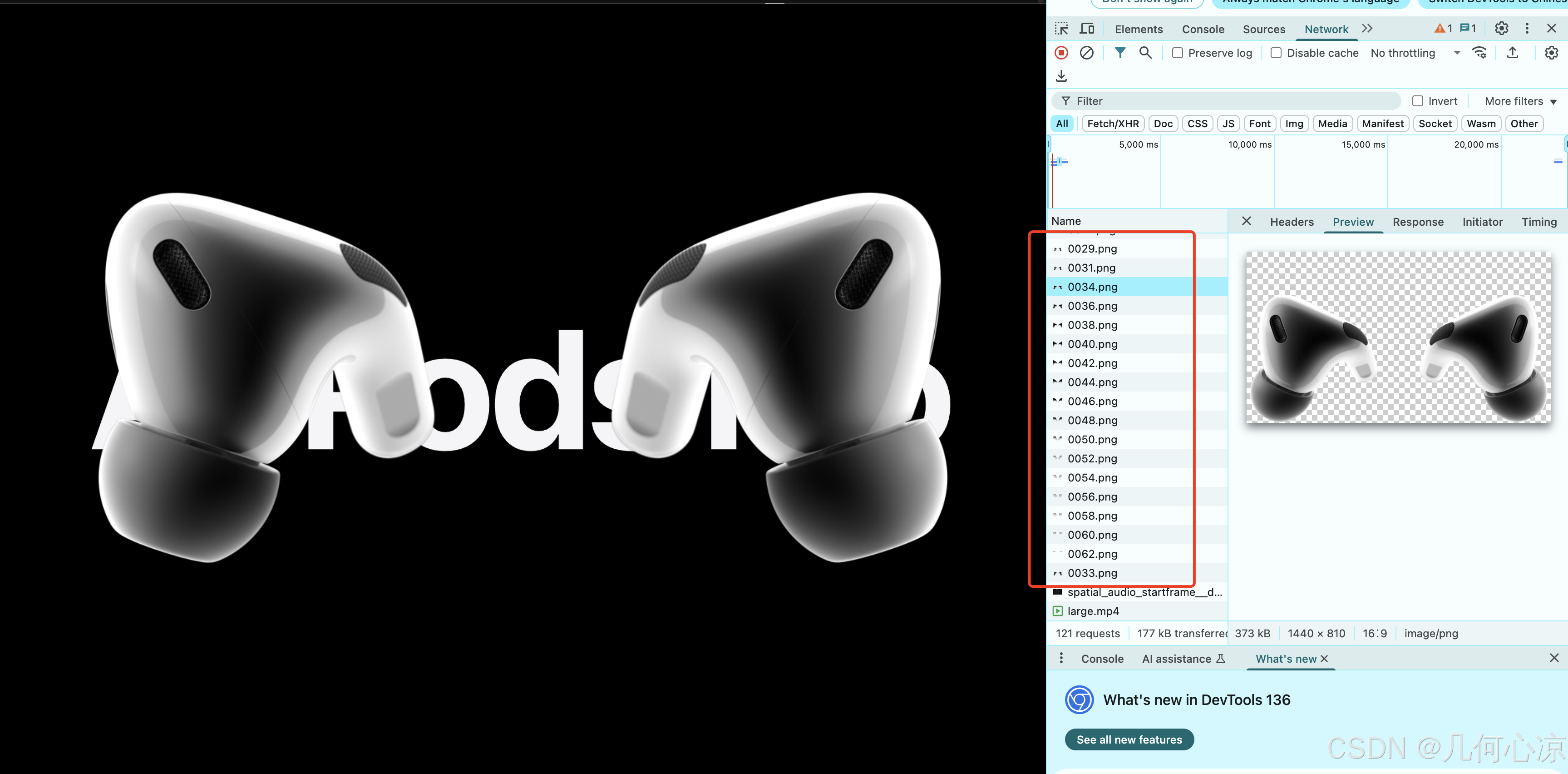Click the flask icon next to AI assistance
Screen dimensions: 1568x774
click(x=1220, y=659)
